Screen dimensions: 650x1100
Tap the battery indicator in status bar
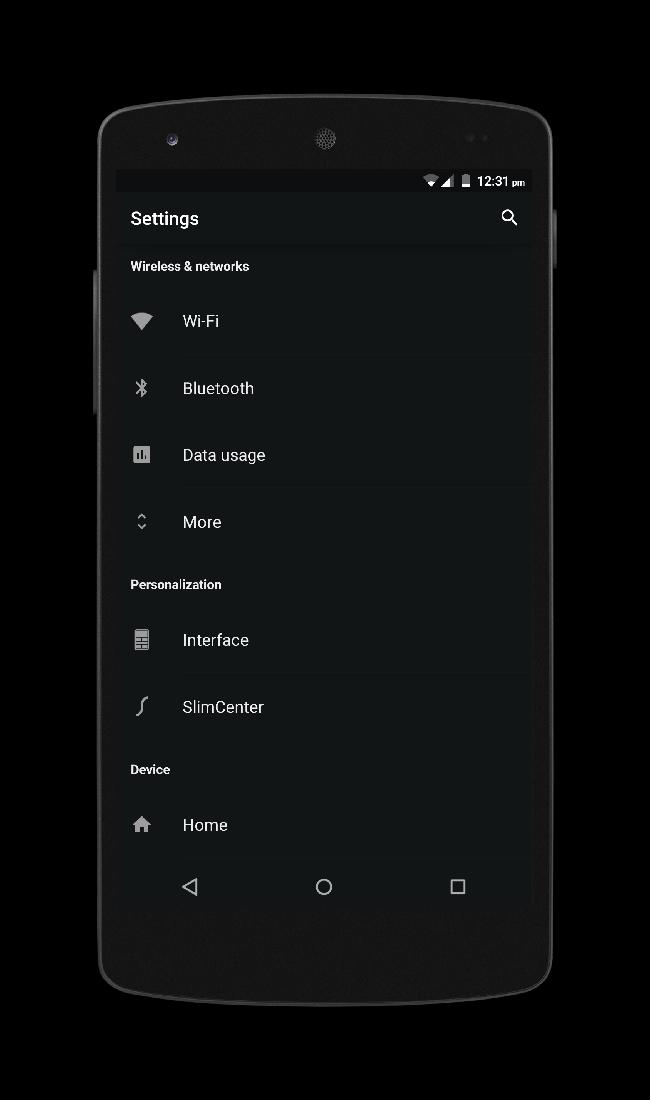465,181
